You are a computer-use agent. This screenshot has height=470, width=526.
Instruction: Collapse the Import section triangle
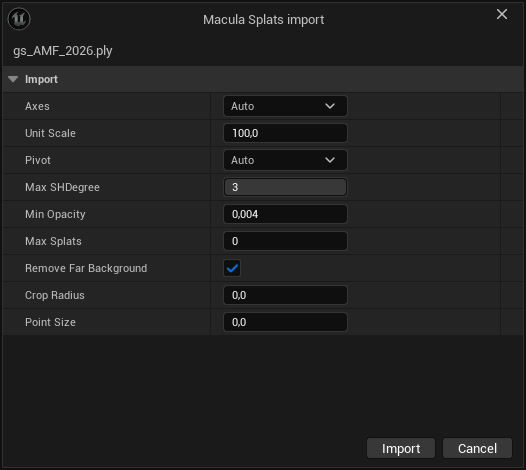coord(13,79)
